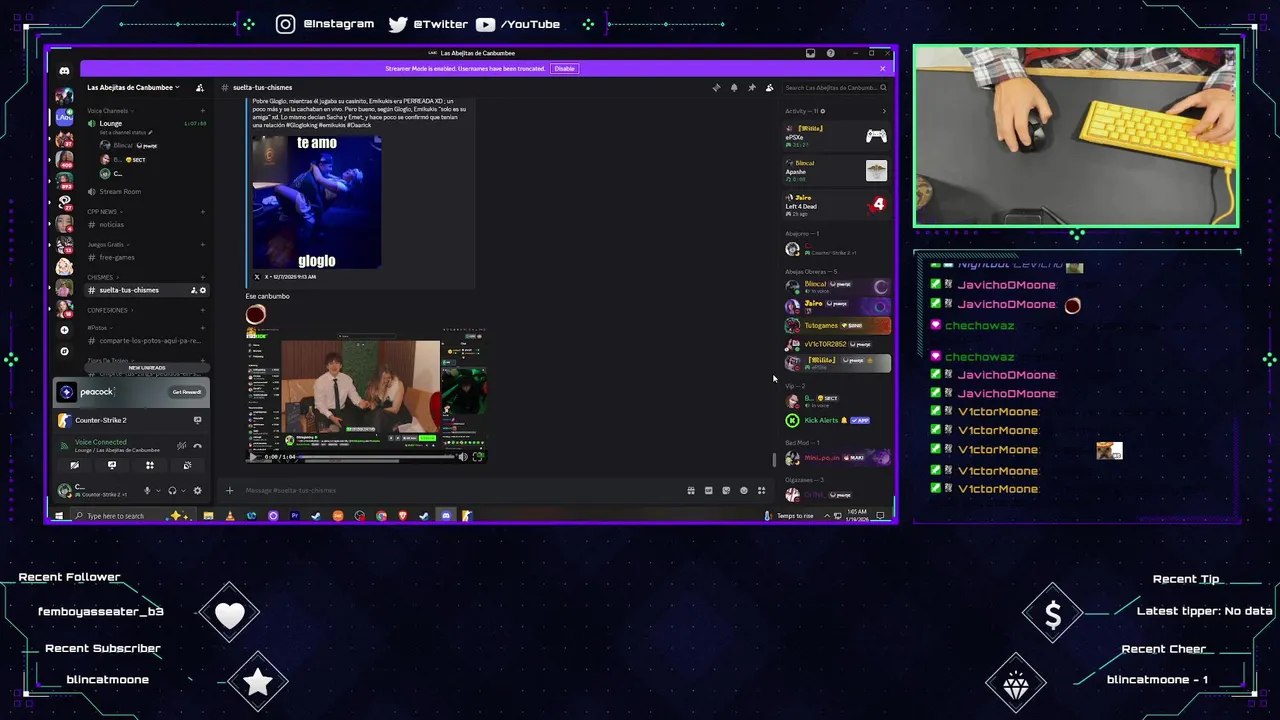Screen dimensions: 1280x720
Task: Open Threads icon in channel header
Action: [x=716, y=88]
